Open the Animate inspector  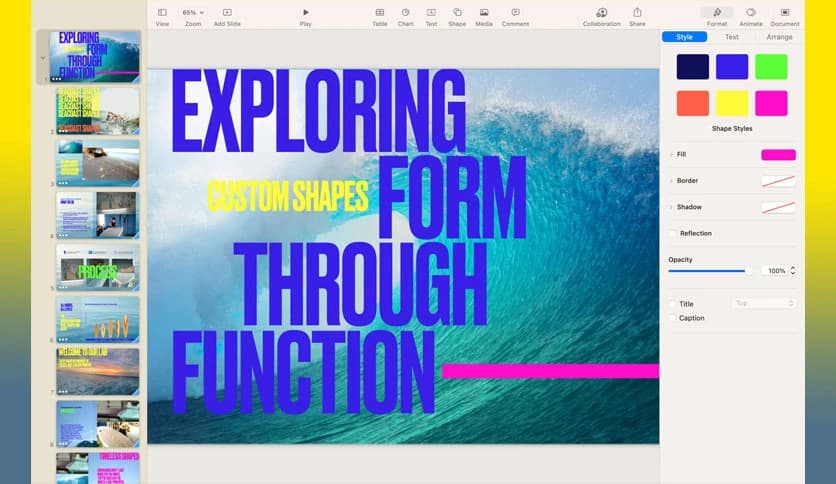click(x=751, y=12)
